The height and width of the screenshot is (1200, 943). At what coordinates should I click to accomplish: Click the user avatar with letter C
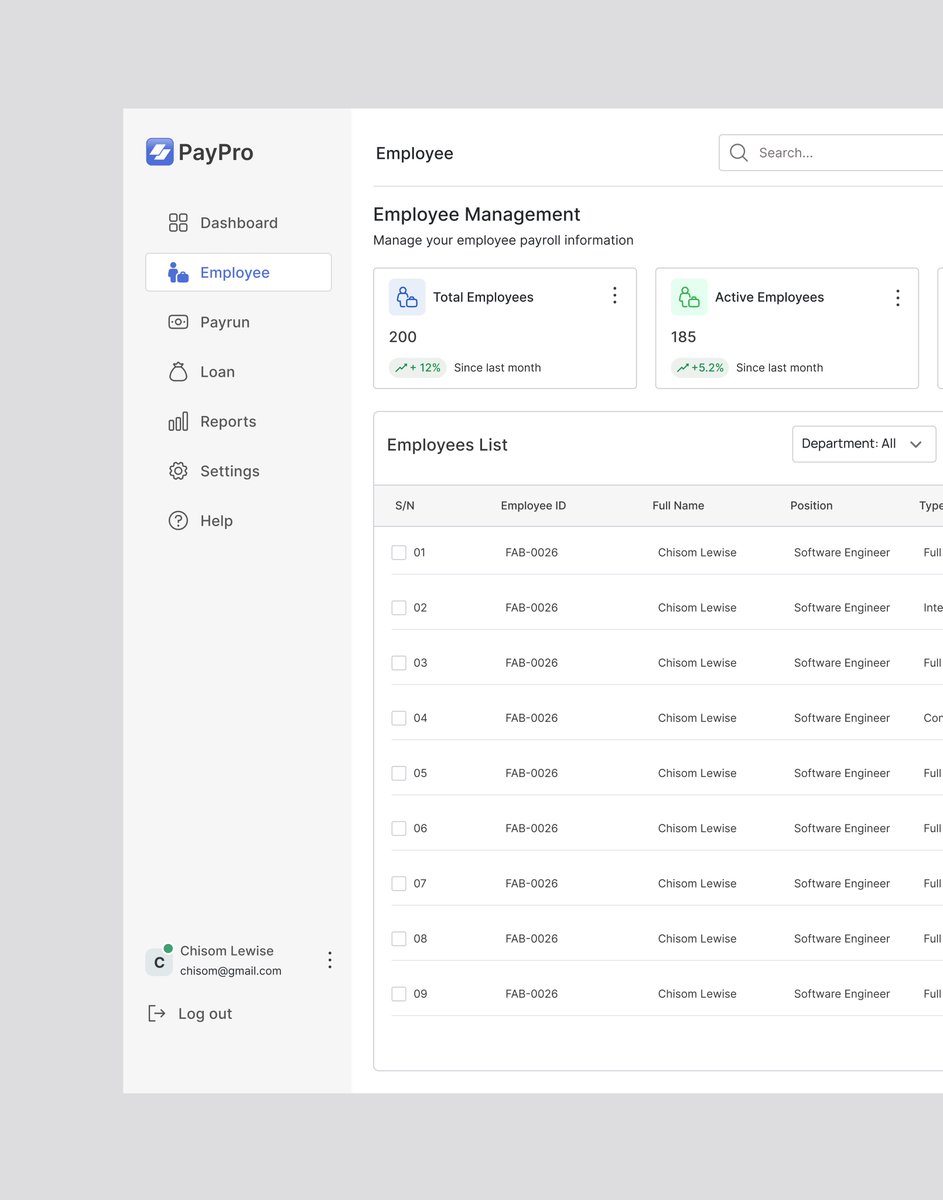coord(159,962)
